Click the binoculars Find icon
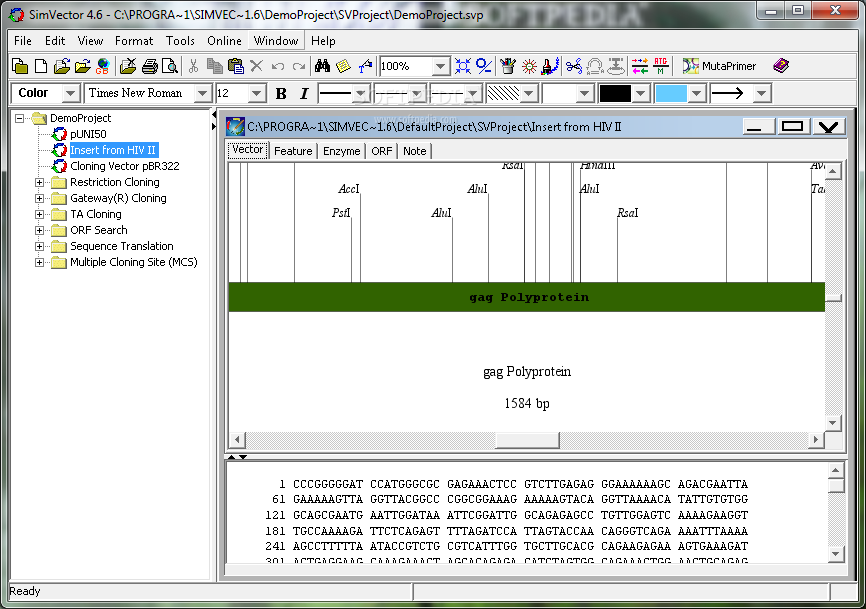866x609 pixels. coord(323,66)
